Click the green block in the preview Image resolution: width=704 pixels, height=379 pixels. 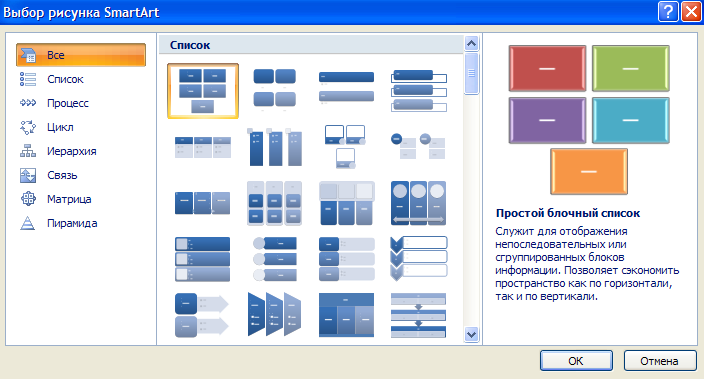pyautogui.click(x=631, y=68)
